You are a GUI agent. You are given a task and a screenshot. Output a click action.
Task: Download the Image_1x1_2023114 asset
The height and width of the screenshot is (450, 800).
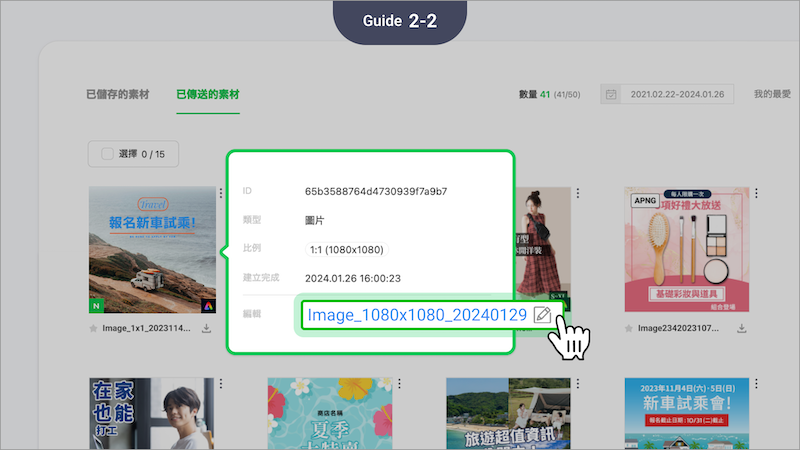pyautogui.click(x=207, y=328)
